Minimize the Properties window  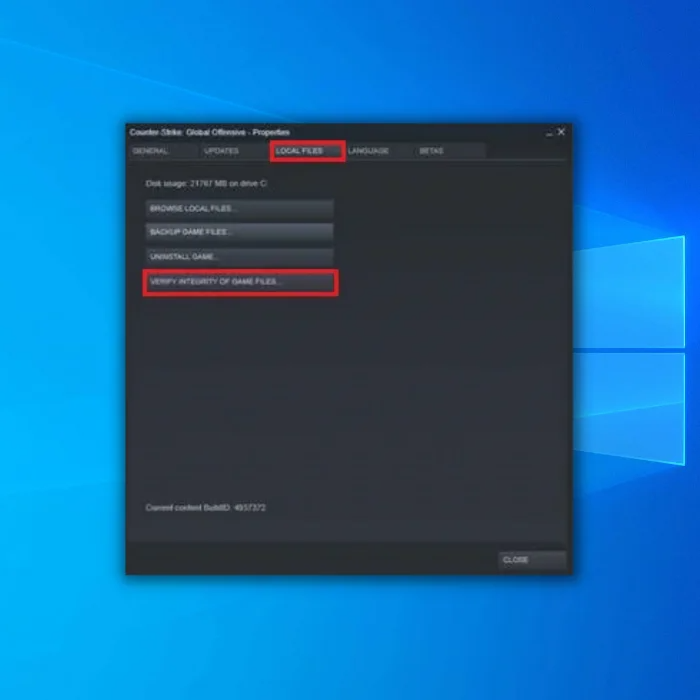click(549, 133)
